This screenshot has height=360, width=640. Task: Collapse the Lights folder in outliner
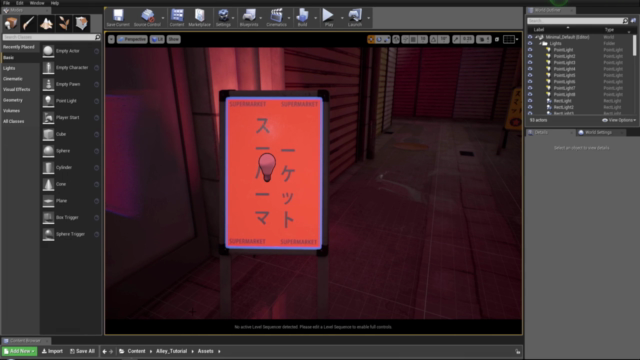click(540, 43)
